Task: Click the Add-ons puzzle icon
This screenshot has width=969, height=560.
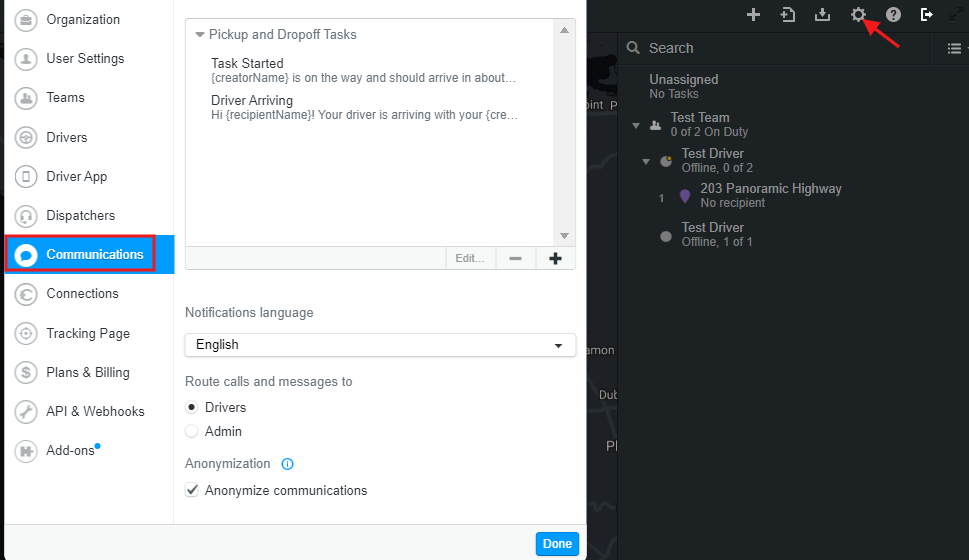Action: coord(26,451)
